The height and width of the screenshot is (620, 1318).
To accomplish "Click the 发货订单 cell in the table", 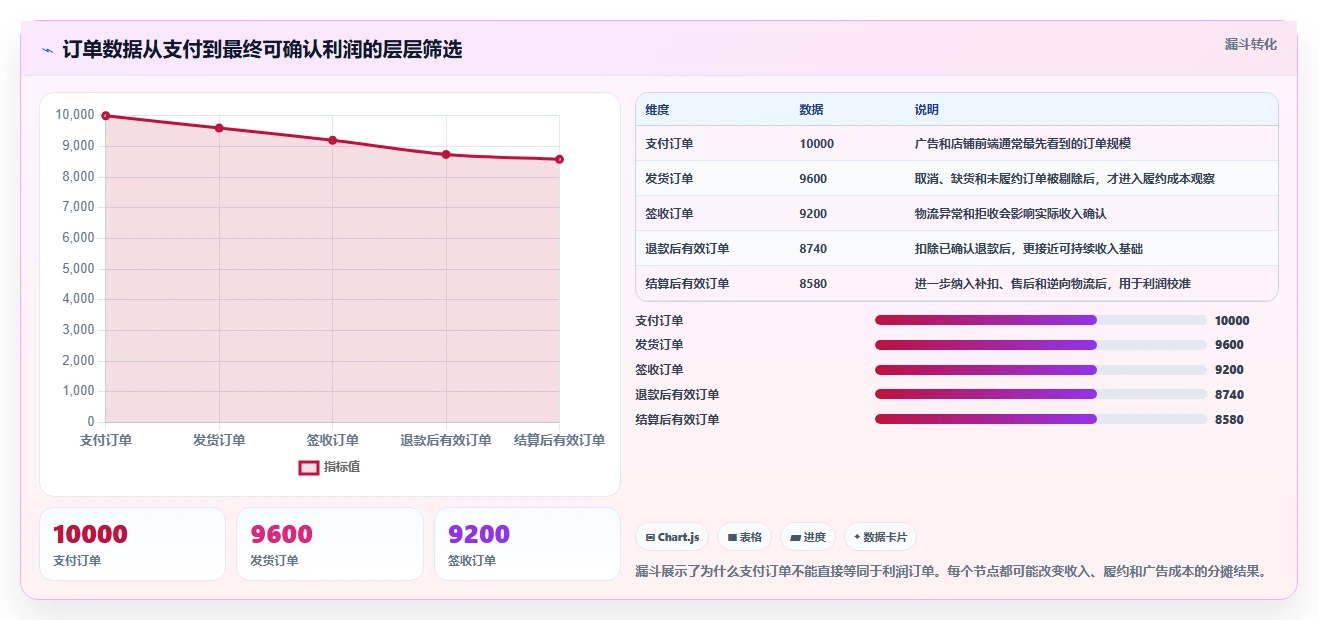I will click(x=670, y=179).
